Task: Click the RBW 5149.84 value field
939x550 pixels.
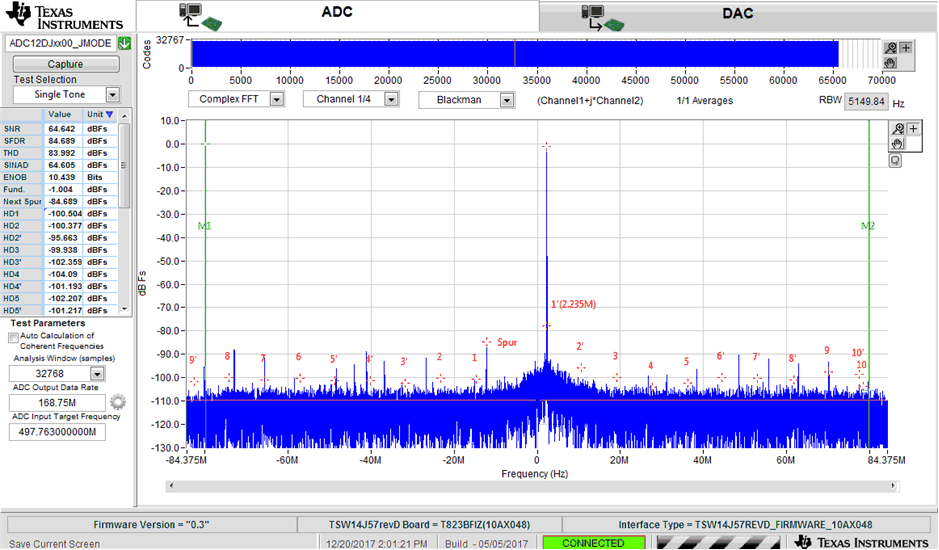Action: 867,101
